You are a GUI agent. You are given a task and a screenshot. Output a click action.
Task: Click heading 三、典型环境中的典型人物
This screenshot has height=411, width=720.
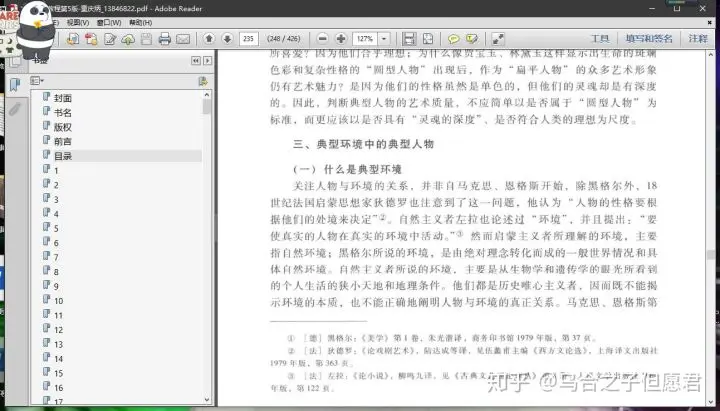tap(363, 144)
